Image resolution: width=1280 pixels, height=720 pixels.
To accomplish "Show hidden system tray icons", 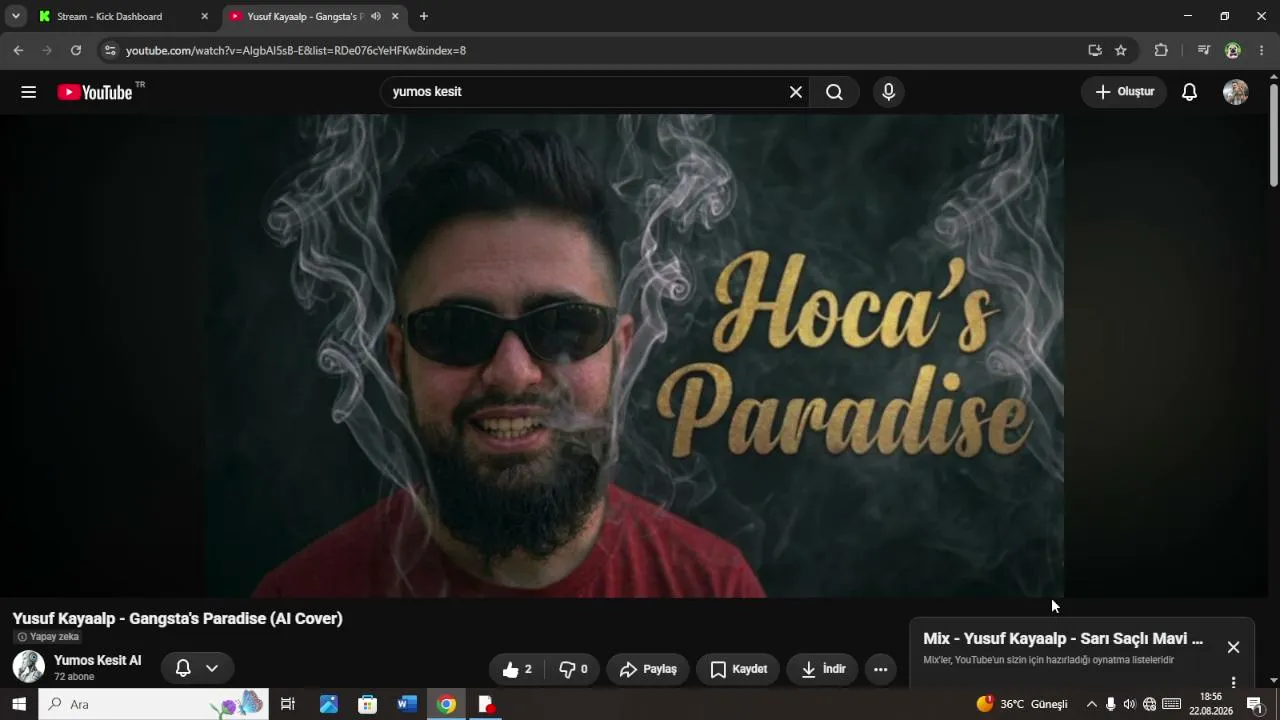I will 1091,704.
